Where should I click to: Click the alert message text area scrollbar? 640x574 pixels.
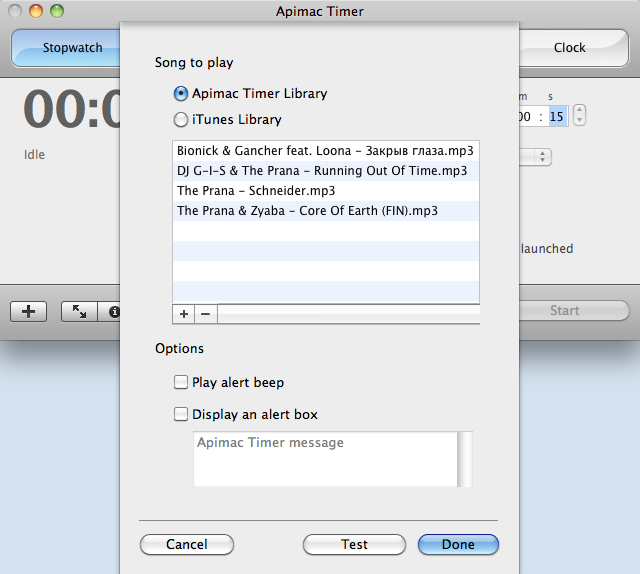pyautogui.click(x=465, y=459)
